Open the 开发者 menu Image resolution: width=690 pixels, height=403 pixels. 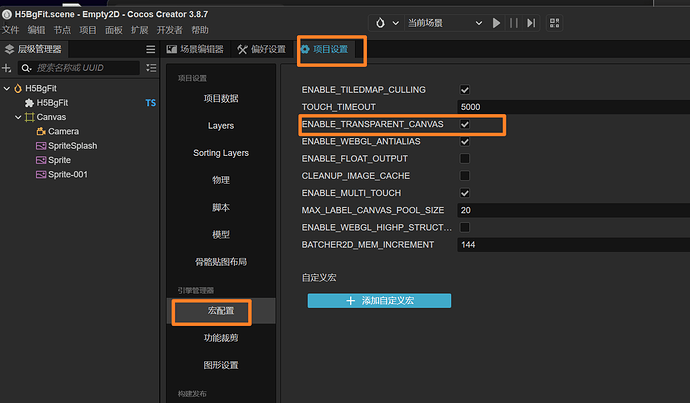169,30
